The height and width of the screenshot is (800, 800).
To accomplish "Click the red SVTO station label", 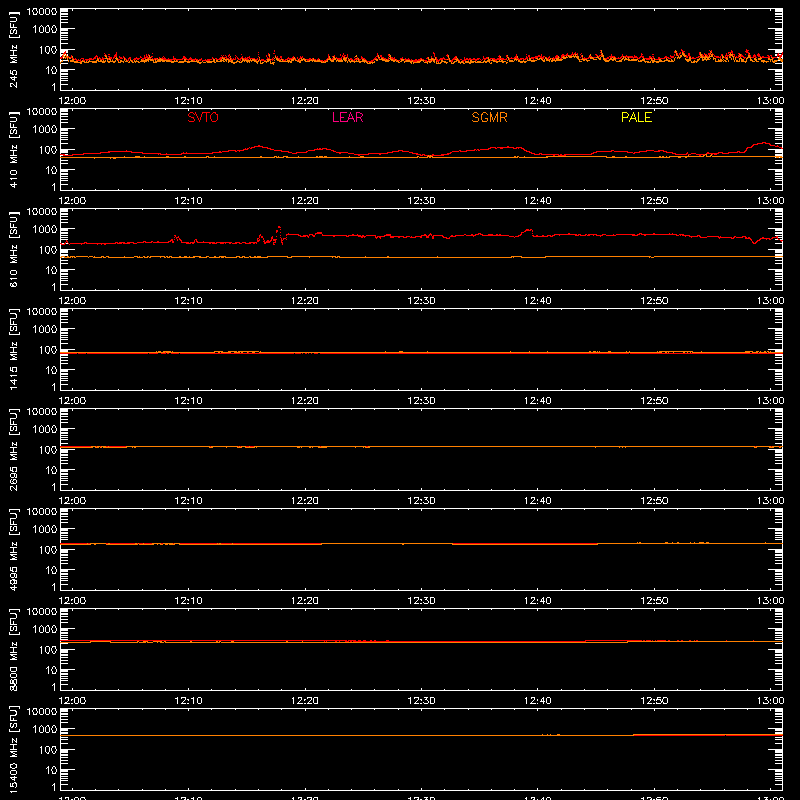I will [x=203, y=117].
